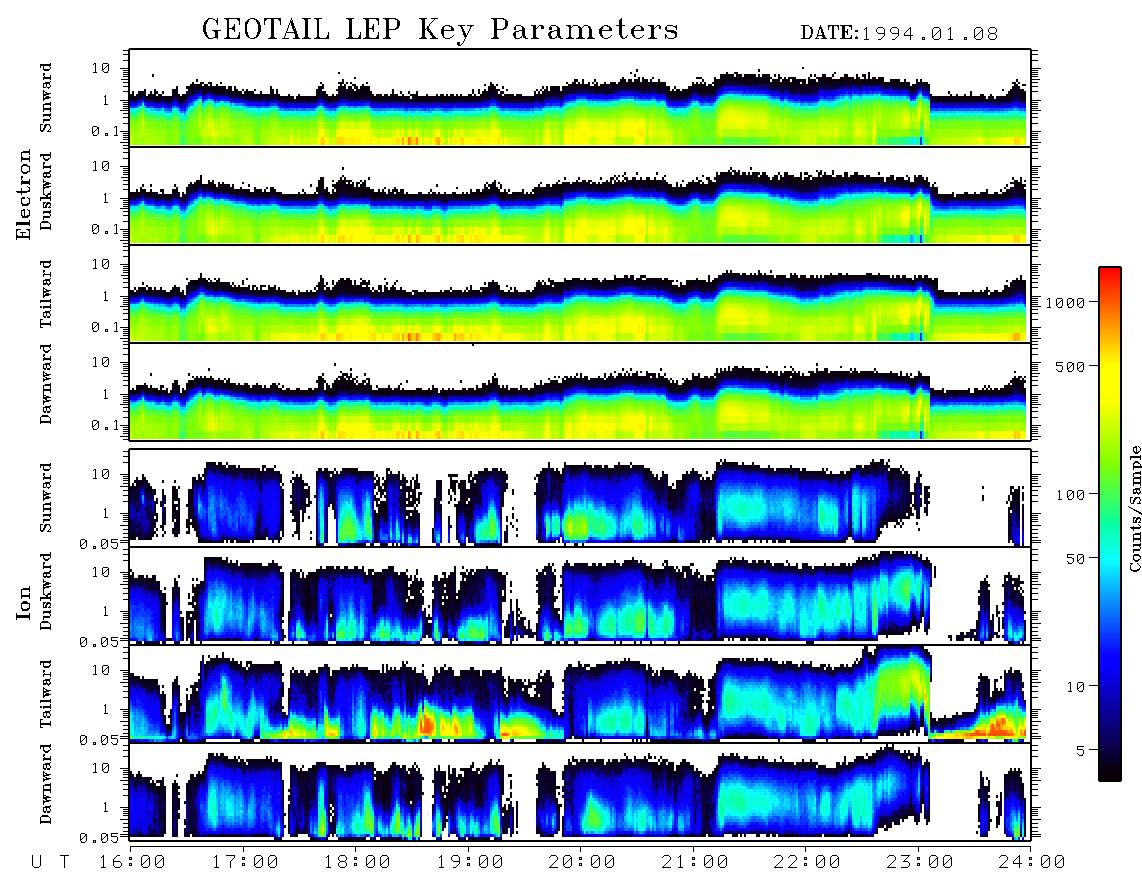Click inside the Ion Sunward spectrogram panel
This screenshot has height=880, width=1142.
click(x=580, y=498)
